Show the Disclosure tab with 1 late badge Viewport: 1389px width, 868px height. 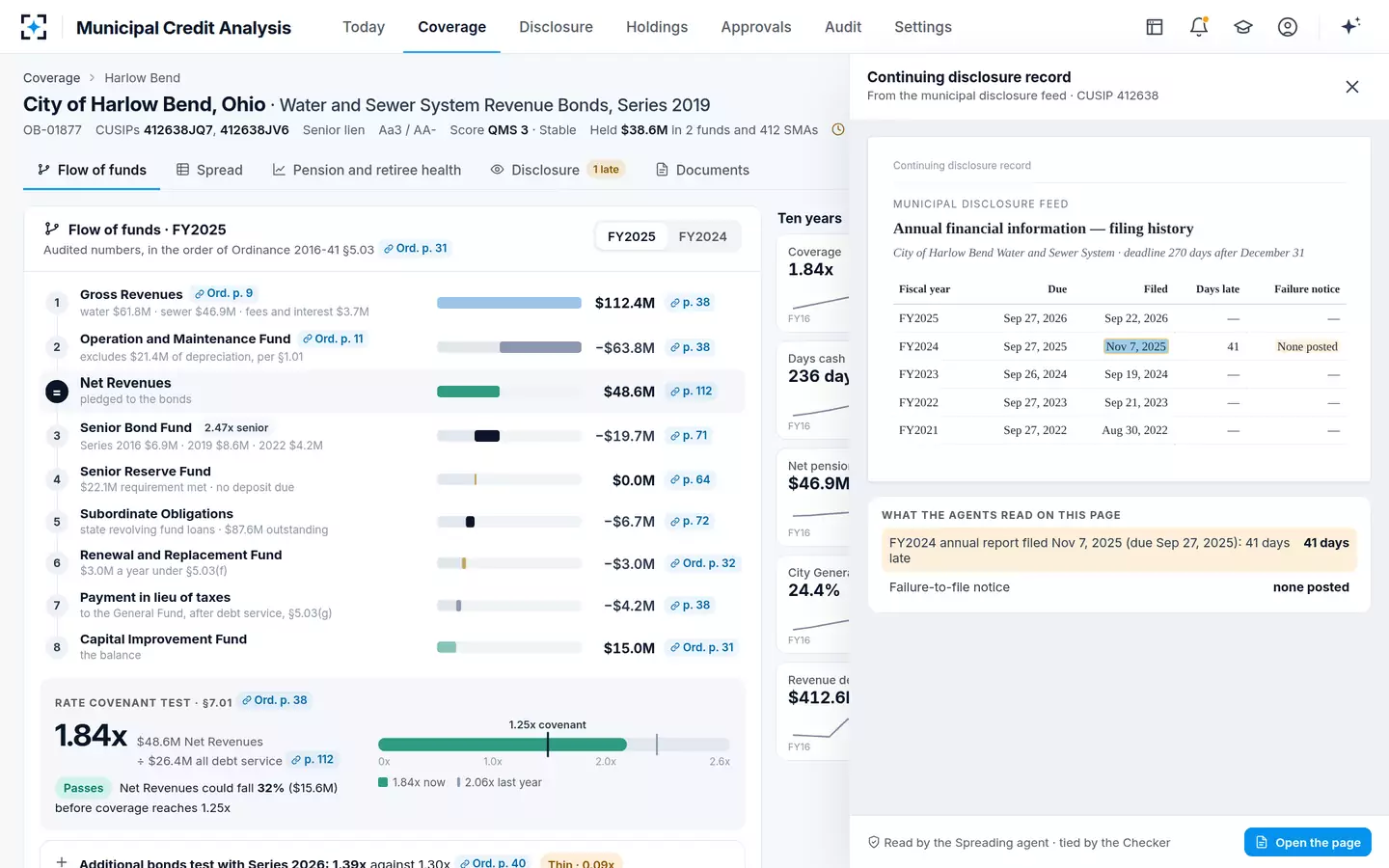558,170
